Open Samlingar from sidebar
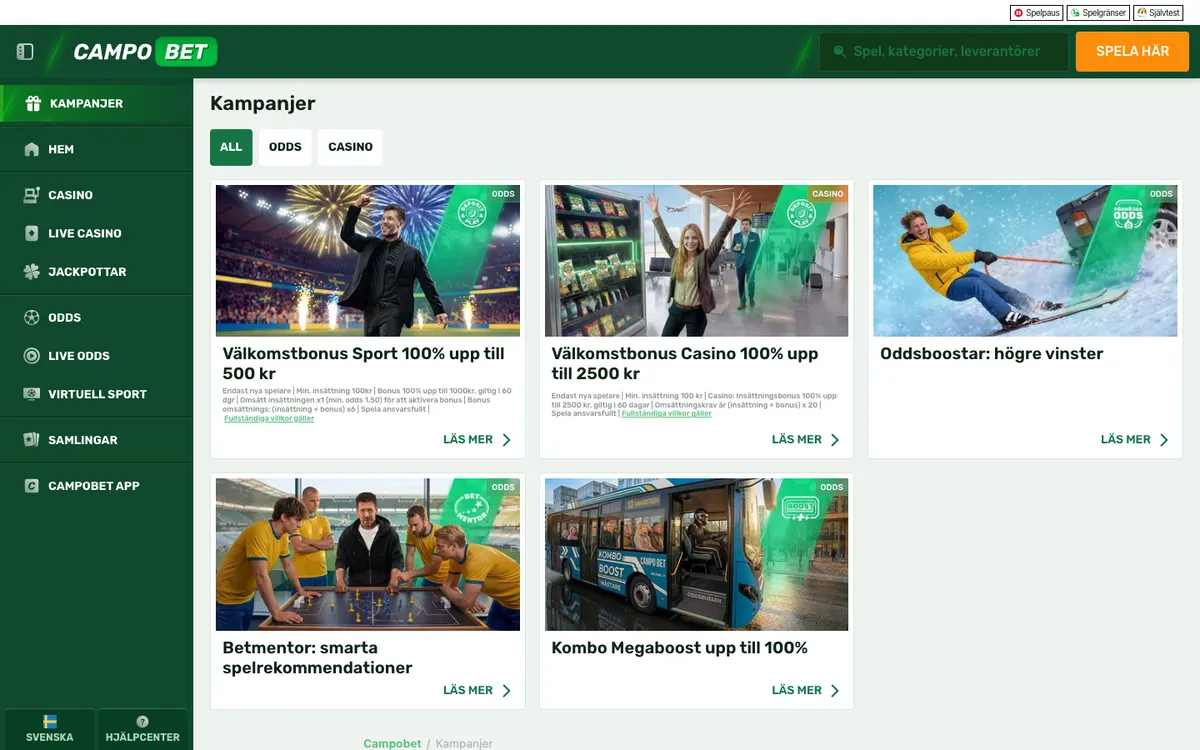Viewport: 1200px width, 750px height. [96, 440]
